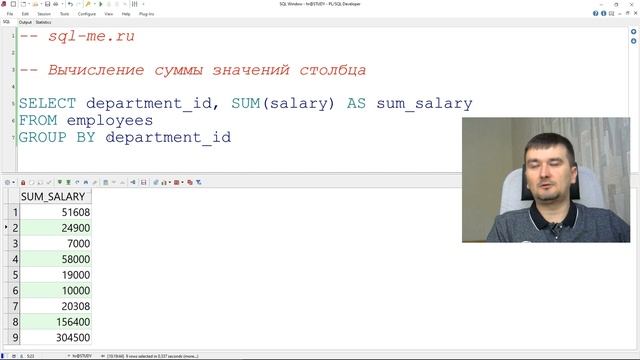This screenshot has height=360, width=640.
Task: Click the Save disk icon in top toolbar
Action: (47, 4)
